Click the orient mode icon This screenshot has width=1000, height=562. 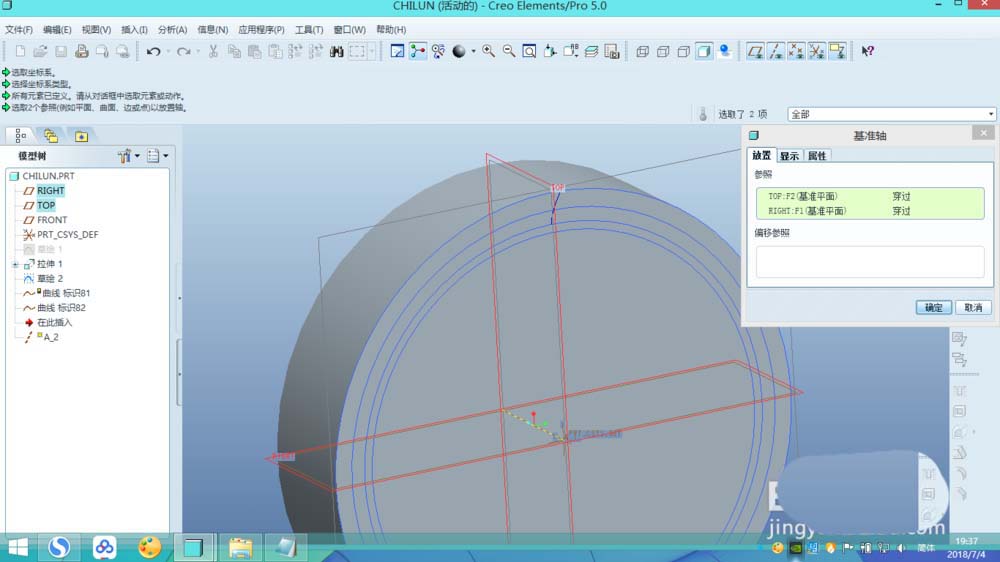(x=438, y=51)
